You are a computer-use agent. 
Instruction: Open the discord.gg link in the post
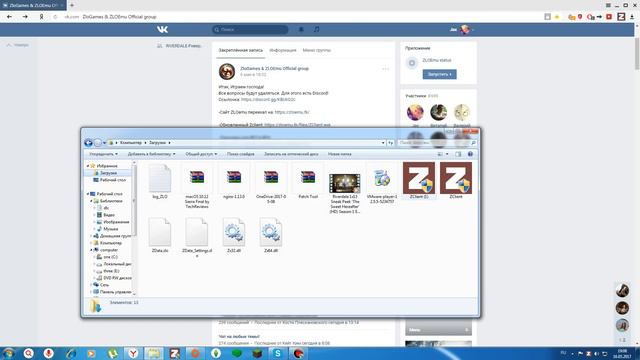point(268,100)
